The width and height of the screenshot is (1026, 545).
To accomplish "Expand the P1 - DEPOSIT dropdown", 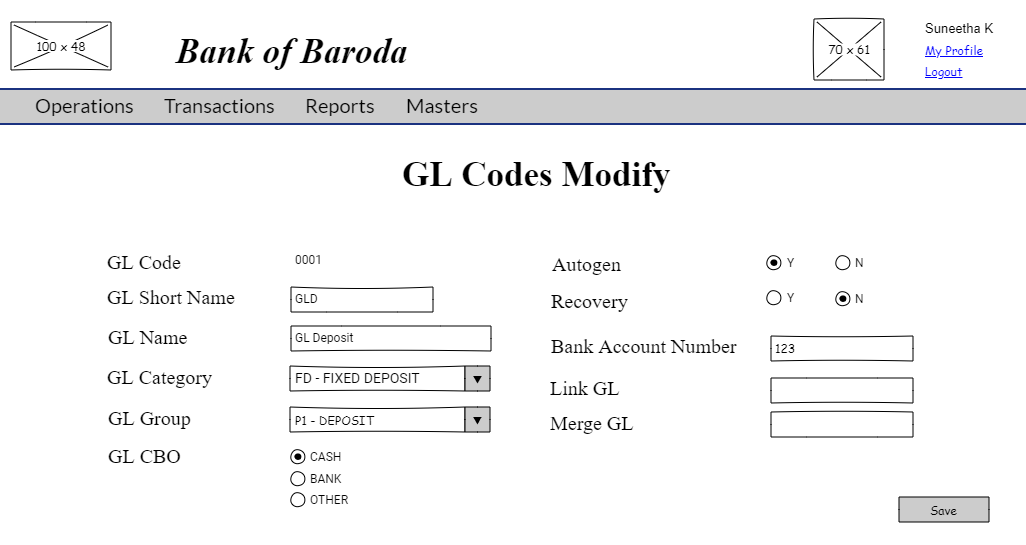I will pyautogui.click(x=477, y=420).
